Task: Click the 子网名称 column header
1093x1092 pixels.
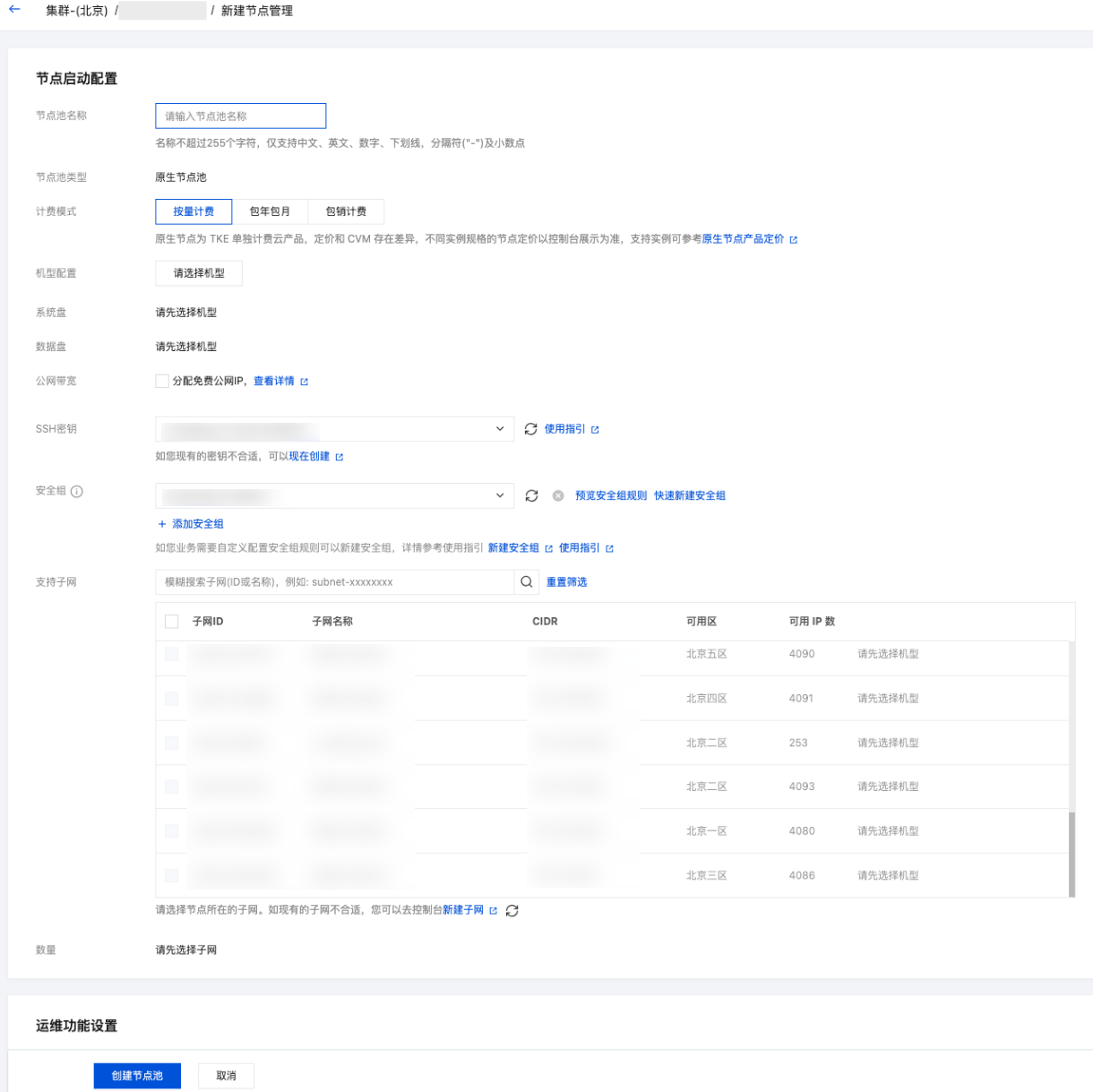Action: 332,622
